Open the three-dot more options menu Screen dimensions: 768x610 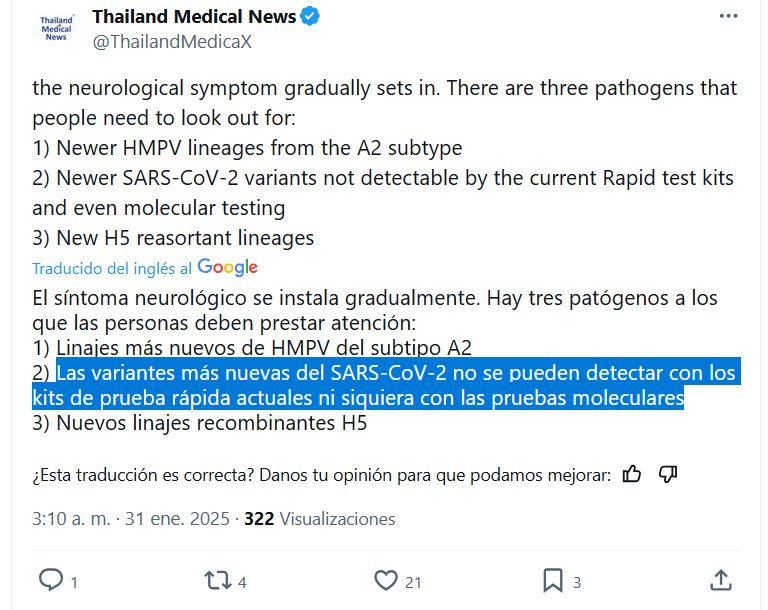pyautogui.click(x=737, y=17)
